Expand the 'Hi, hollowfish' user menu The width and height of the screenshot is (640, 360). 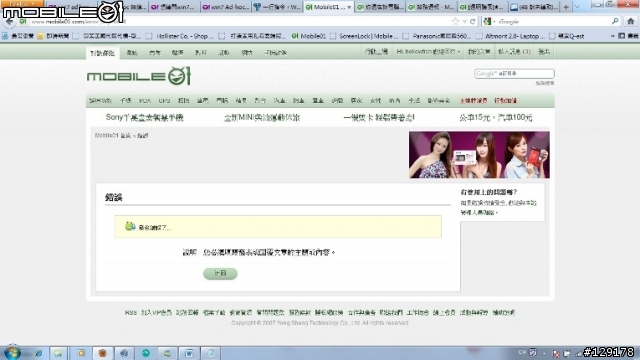coord(428,51)
